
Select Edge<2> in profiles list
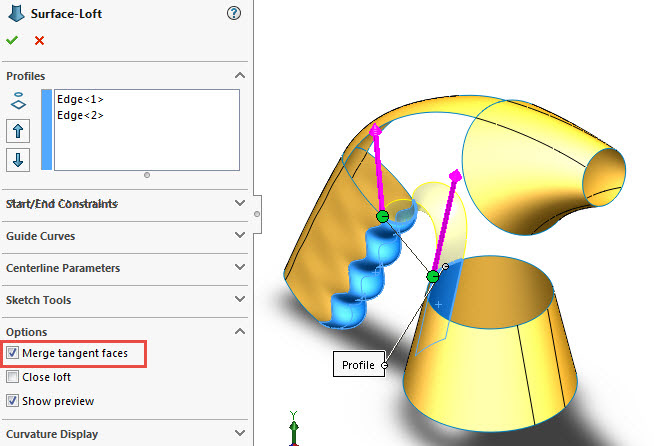[80, 115]
